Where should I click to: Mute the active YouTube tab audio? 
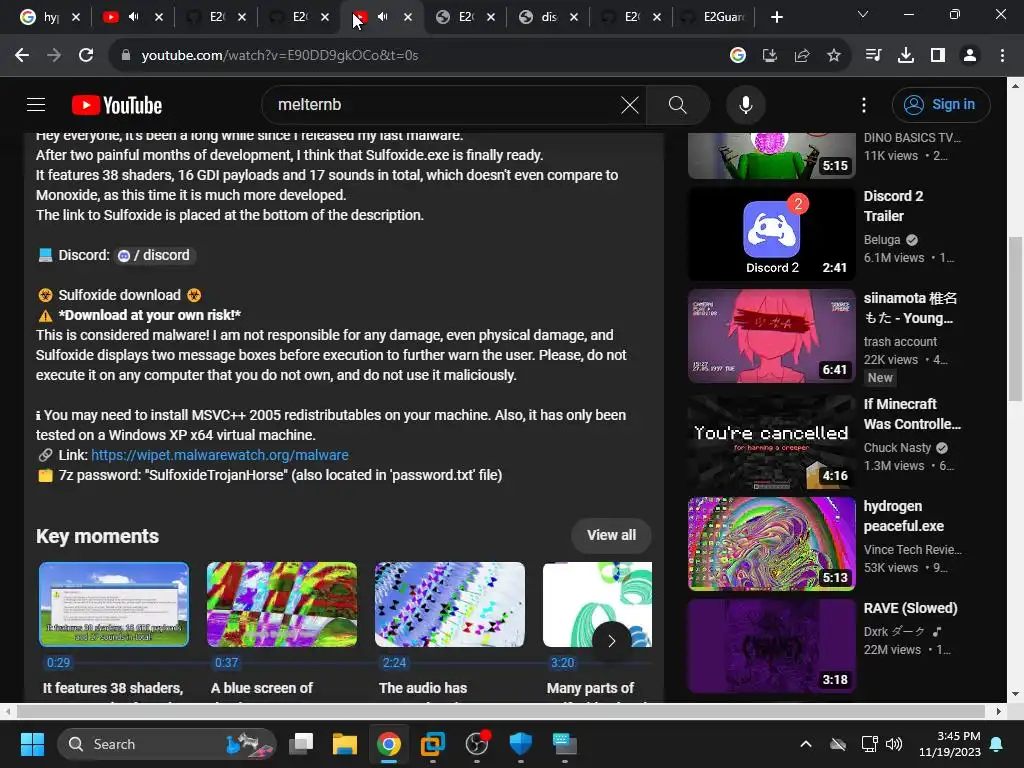(383, 17)
